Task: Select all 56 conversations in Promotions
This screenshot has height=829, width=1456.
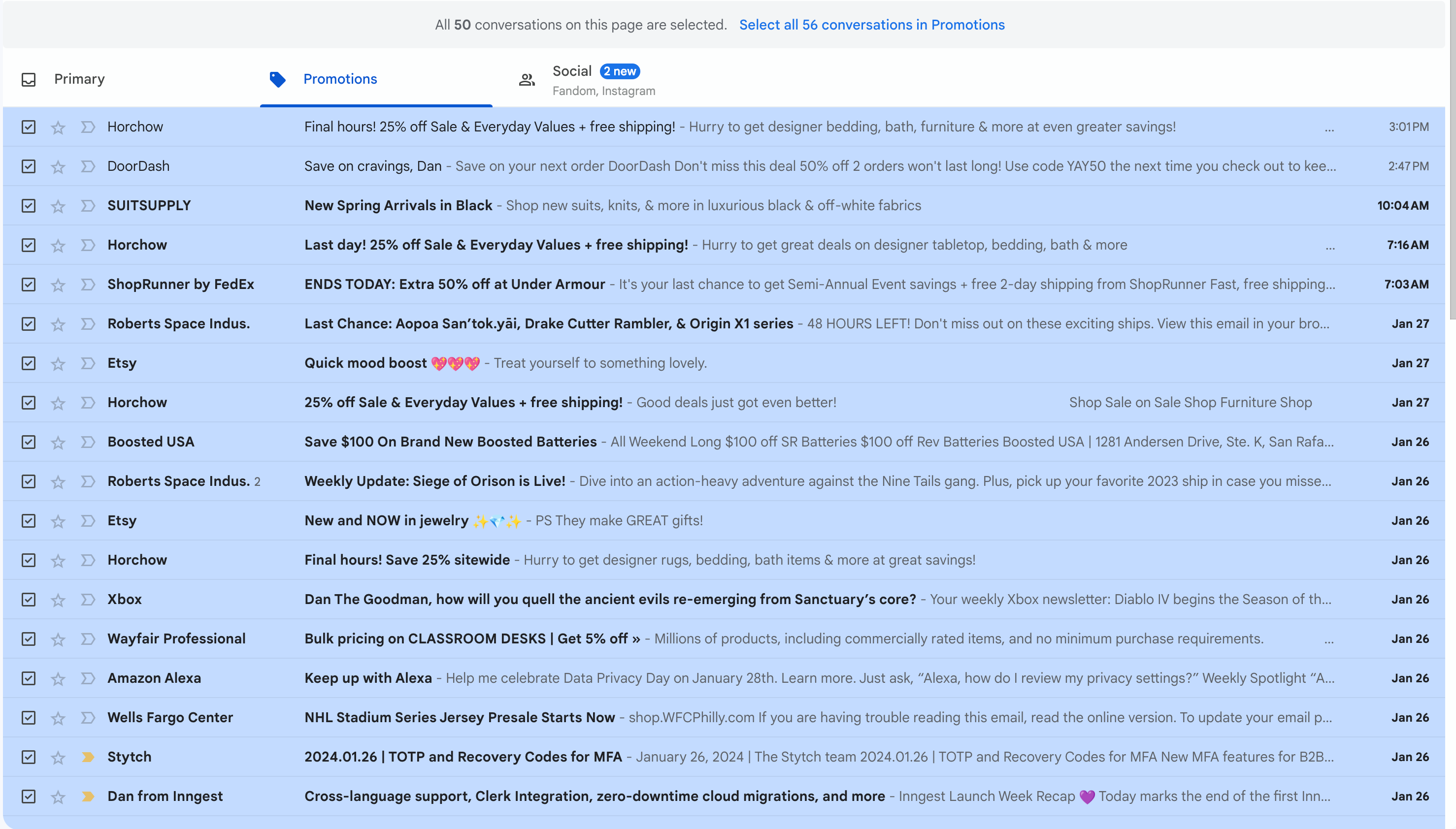Action: coord(871,25)
